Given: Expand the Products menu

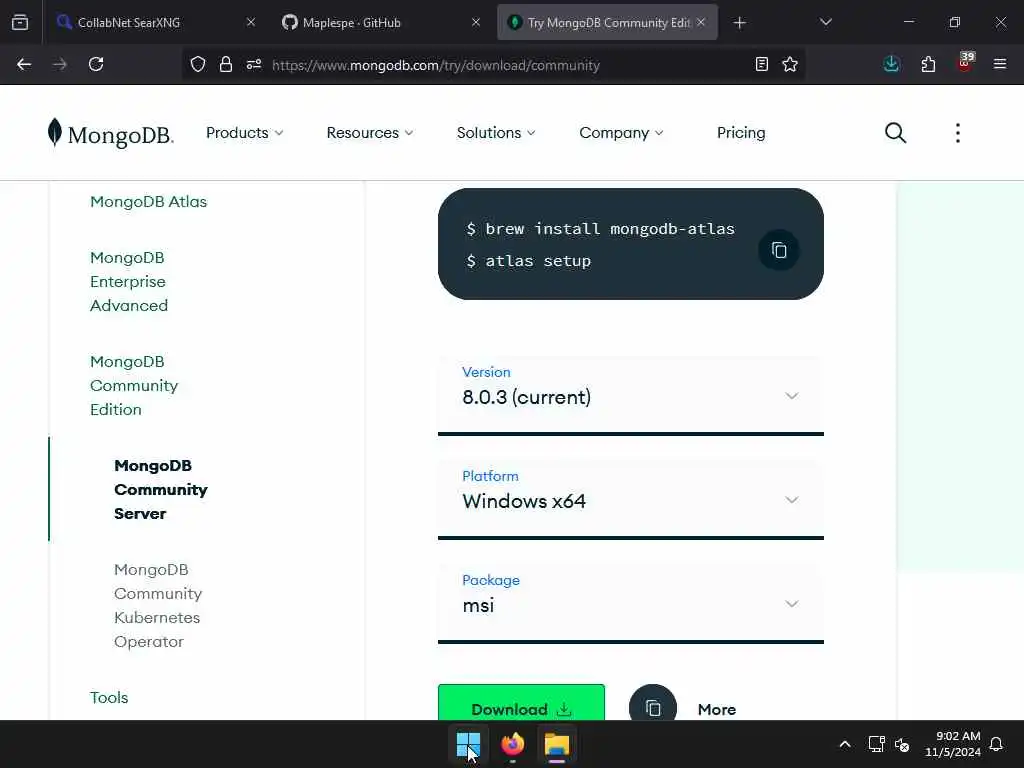Looking at the screenshot, I should (x=244, y=133).
